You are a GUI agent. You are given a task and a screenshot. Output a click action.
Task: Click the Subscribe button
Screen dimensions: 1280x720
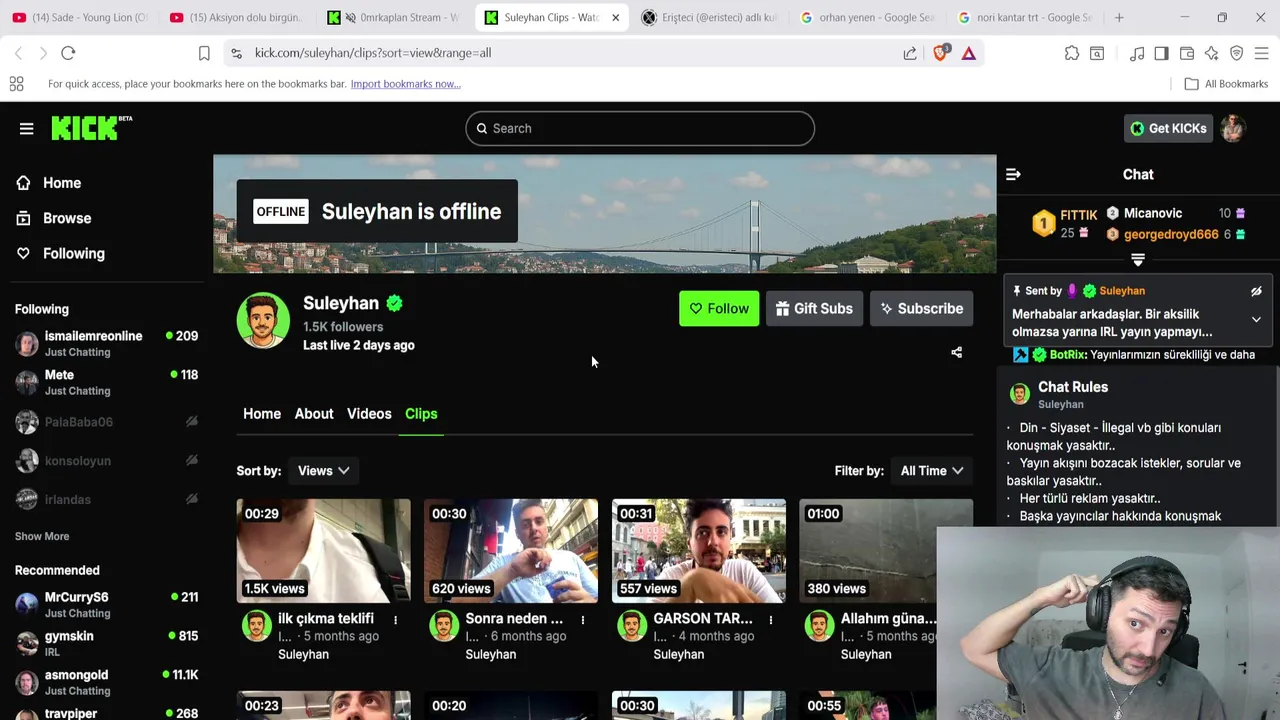tap(921, 309)
